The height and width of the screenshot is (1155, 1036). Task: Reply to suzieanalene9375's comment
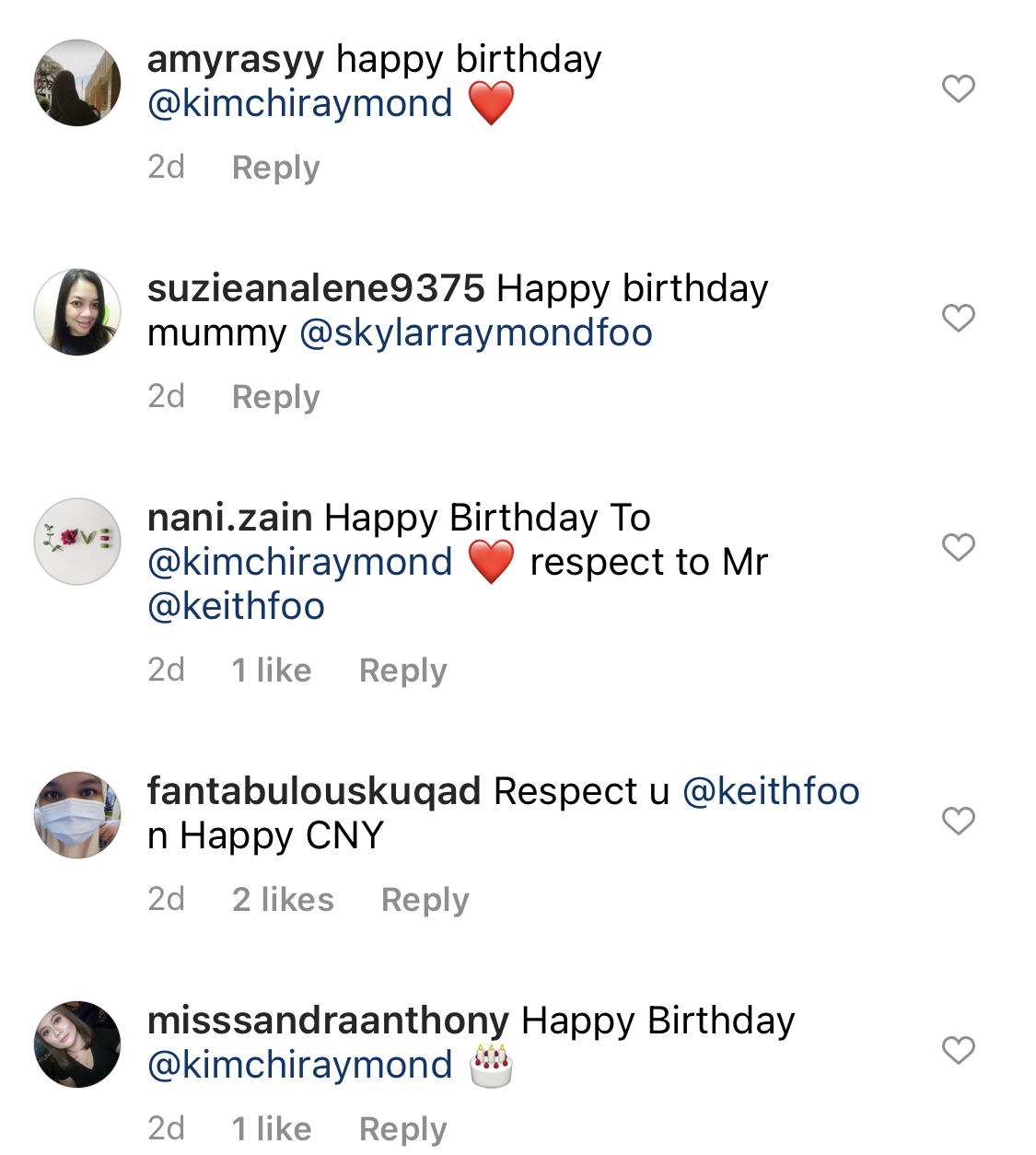point(275,397)
